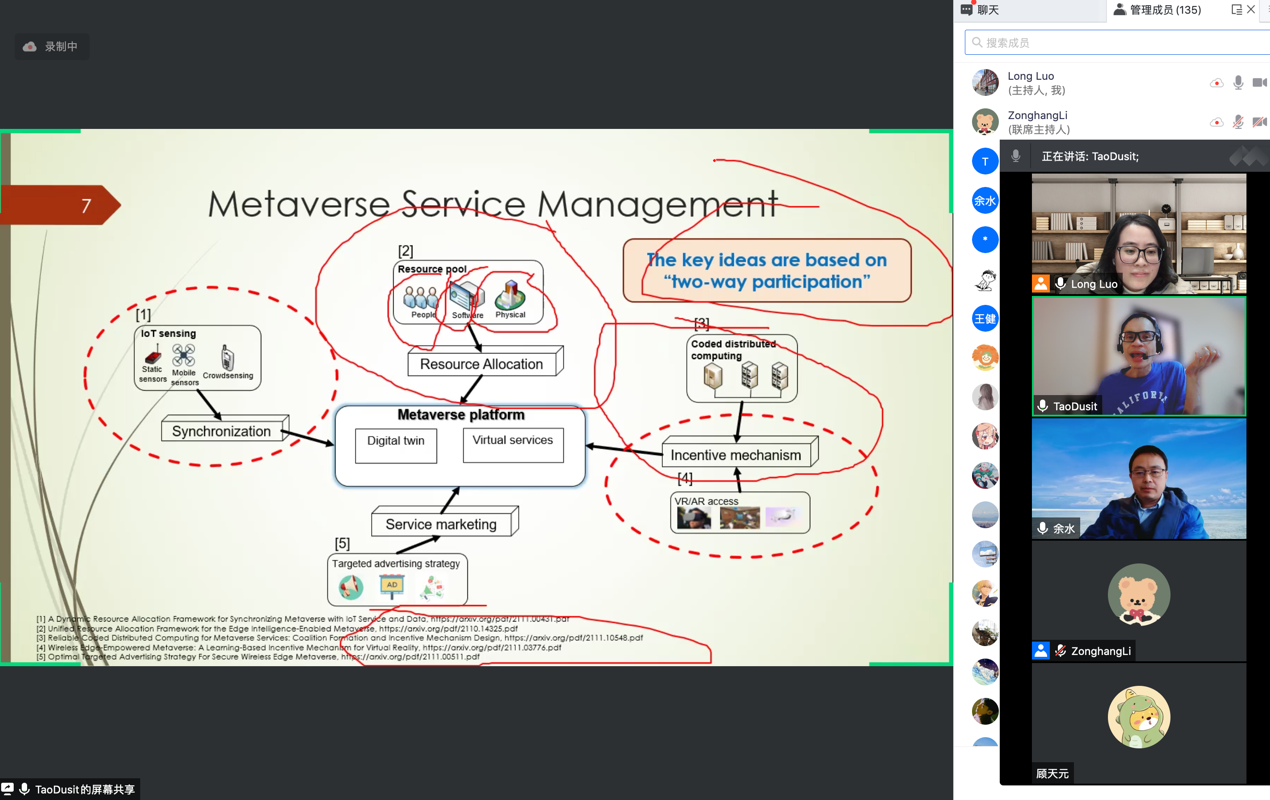Image resolution: width=1270 pixels, height=800 pixels.
Task: Click the blue T avatar in member list
Action: point(985,161)
